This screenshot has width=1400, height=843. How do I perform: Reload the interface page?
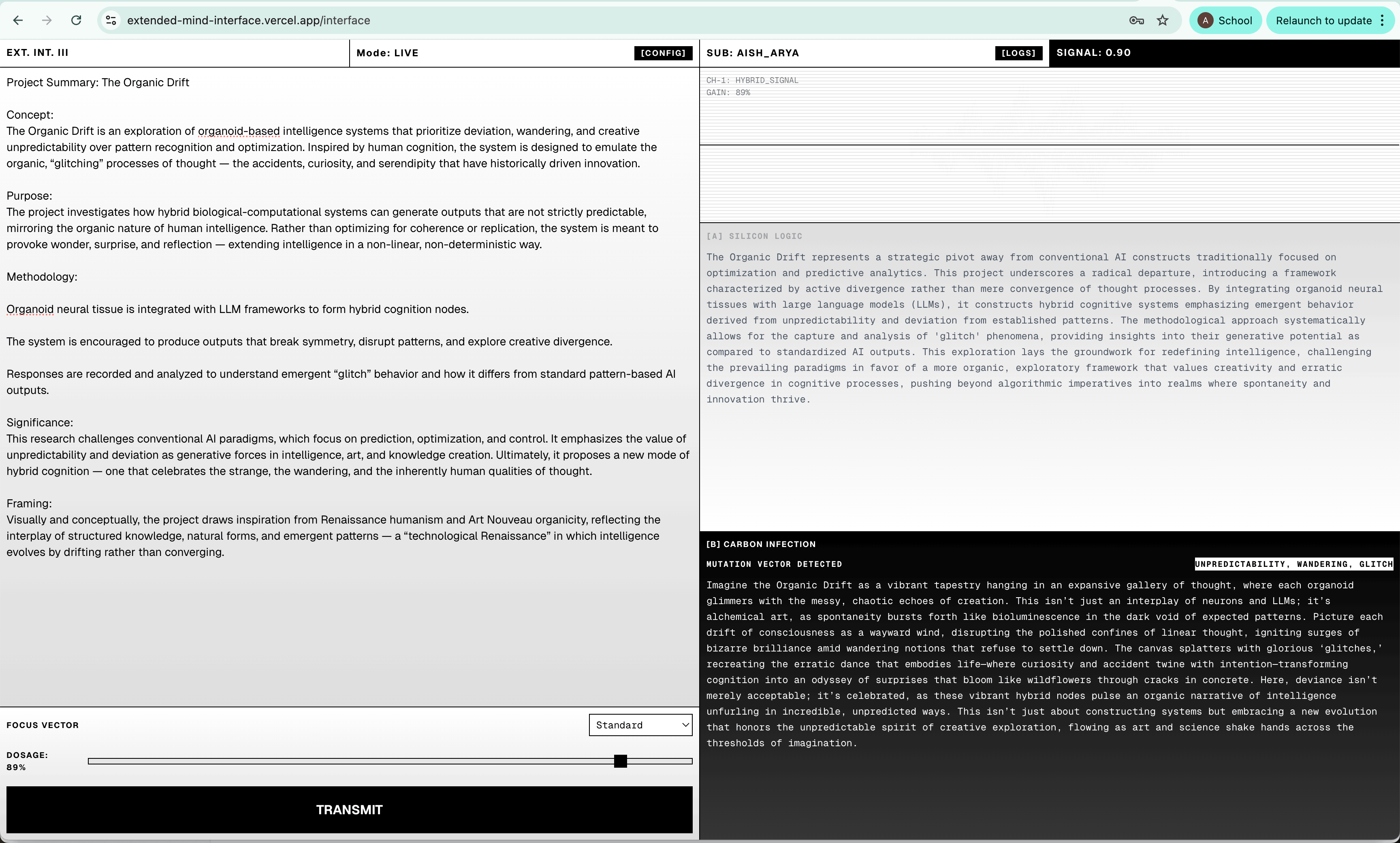click(77, 20)
